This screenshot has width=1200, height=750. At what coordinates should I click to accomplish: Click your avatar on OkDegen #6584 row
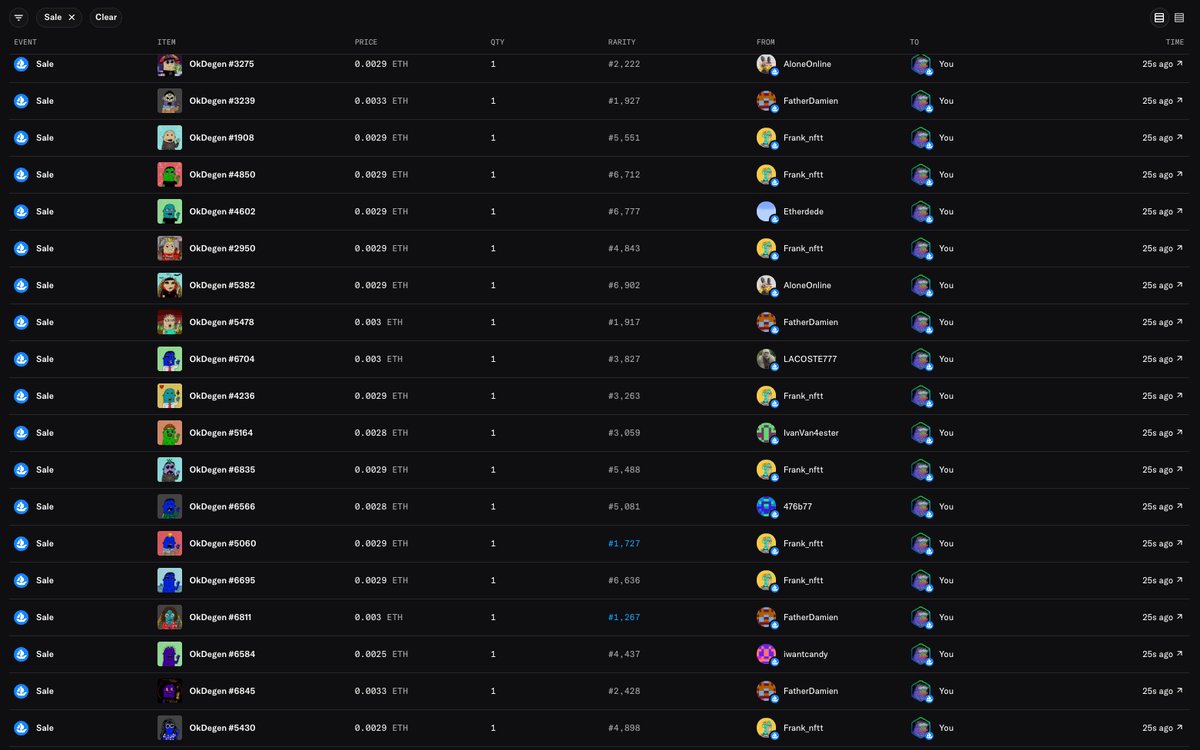tap(921, 654)
